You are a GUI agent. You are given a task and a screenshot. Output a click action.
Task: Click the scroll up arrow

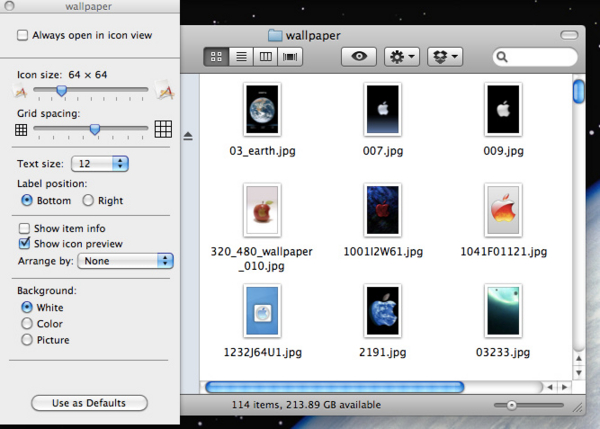click(x=579, y=359)
